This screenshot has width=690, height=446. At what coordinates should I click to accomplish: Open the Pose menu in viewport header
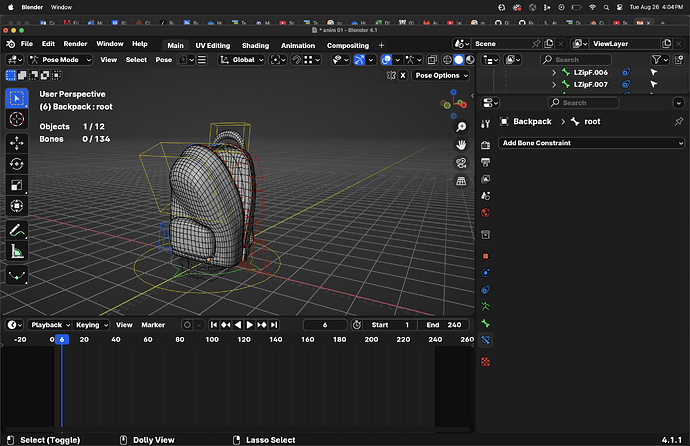tap(164, 60)
